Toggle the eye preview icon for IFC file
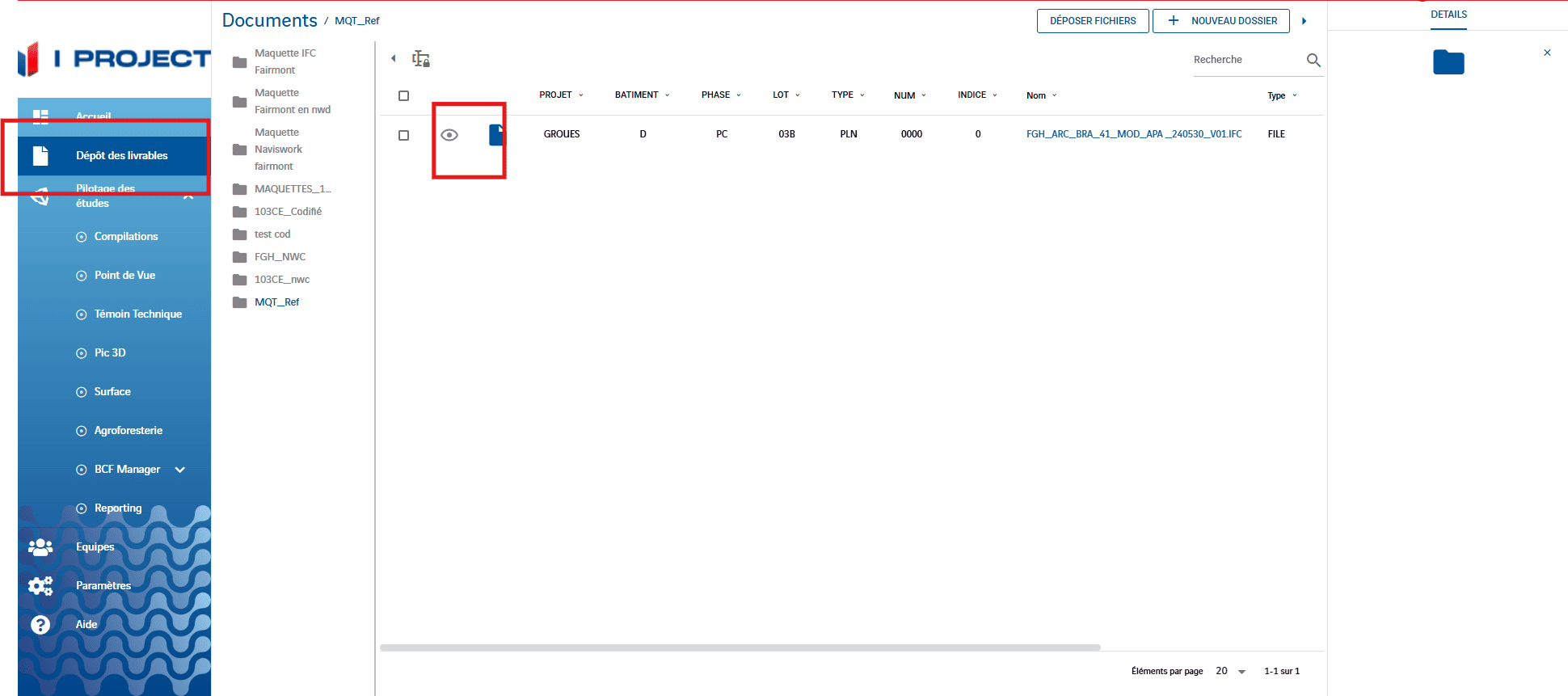The height and width of the screenshot is (696, 1568). 449,135
